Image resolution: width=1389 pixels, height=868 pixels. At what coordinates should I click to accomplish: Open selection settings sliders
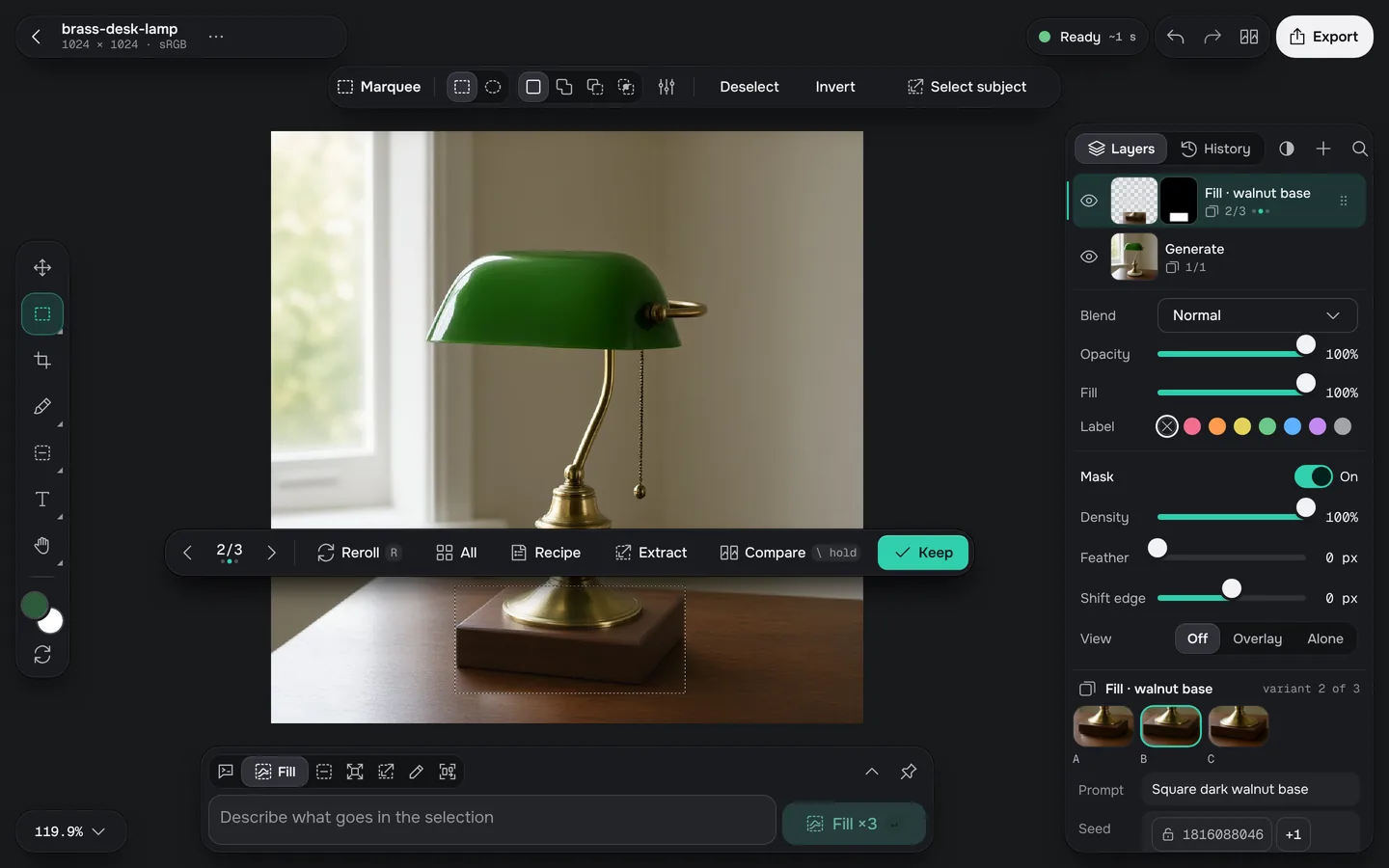667,87
